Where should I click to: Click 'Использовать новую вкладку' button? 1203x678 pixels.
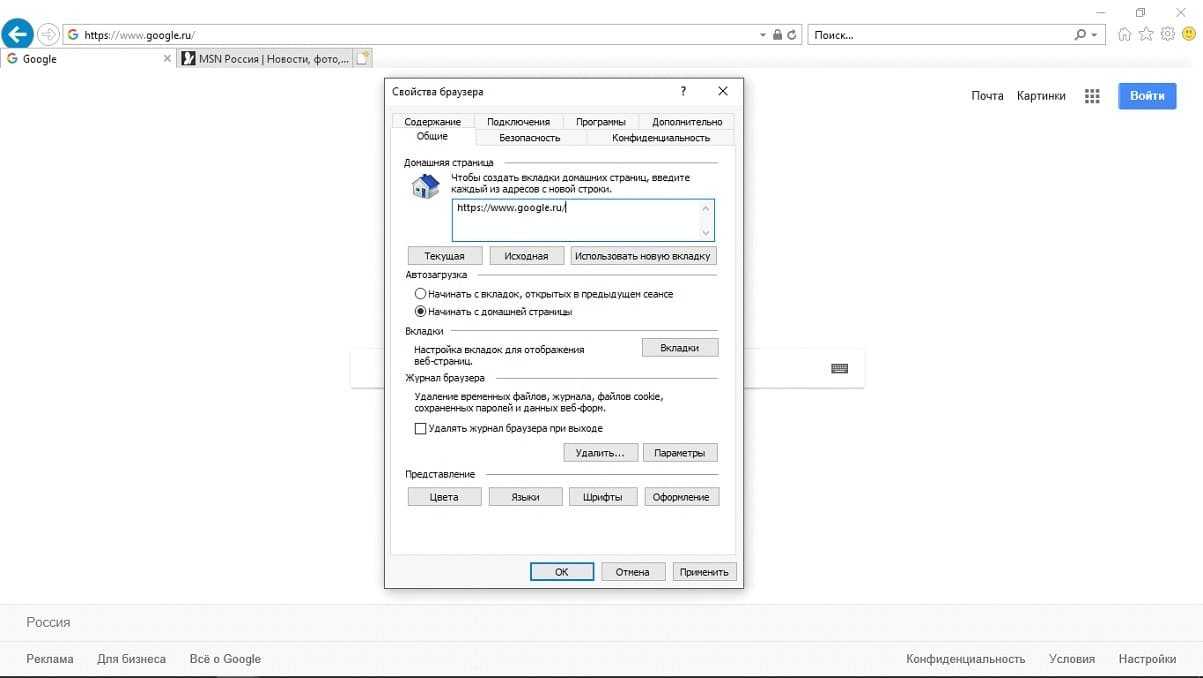coord(643,256)
